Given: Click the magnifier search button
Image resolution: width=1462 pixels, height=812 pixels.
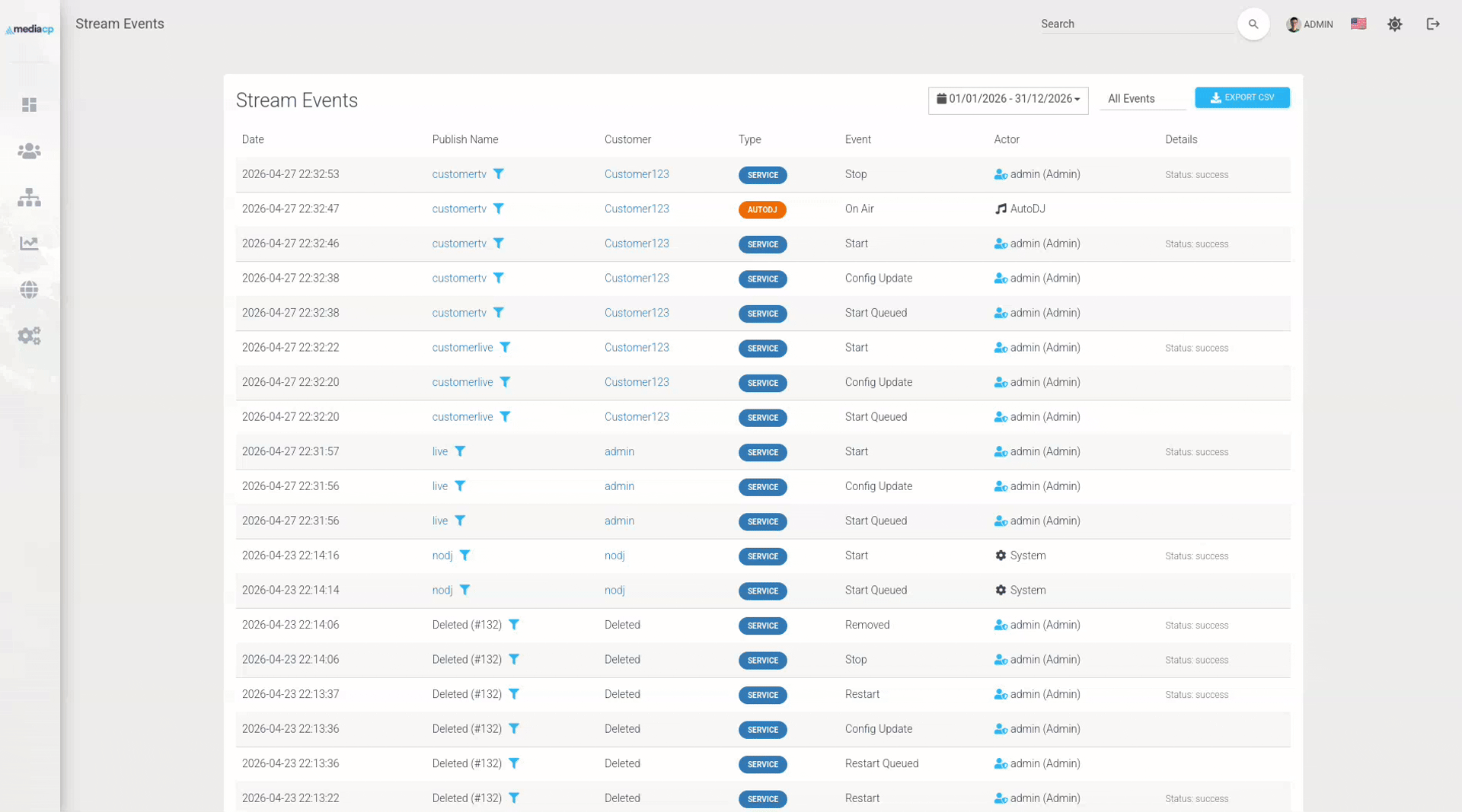Looking at the screenshot, I should (x=1253, y=24).
